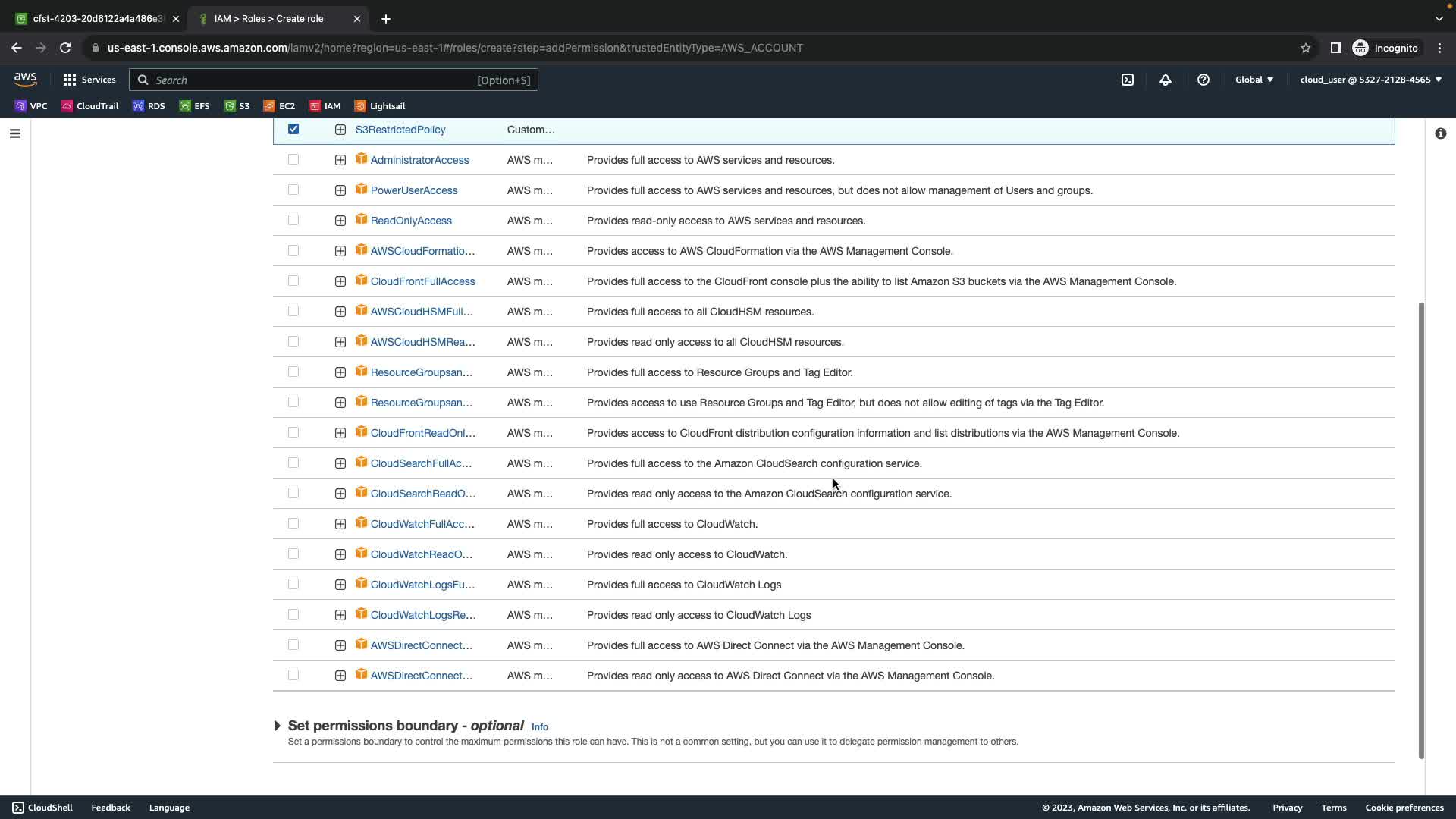Open the CloudFrontFullAccess policy link

[422, 281]
